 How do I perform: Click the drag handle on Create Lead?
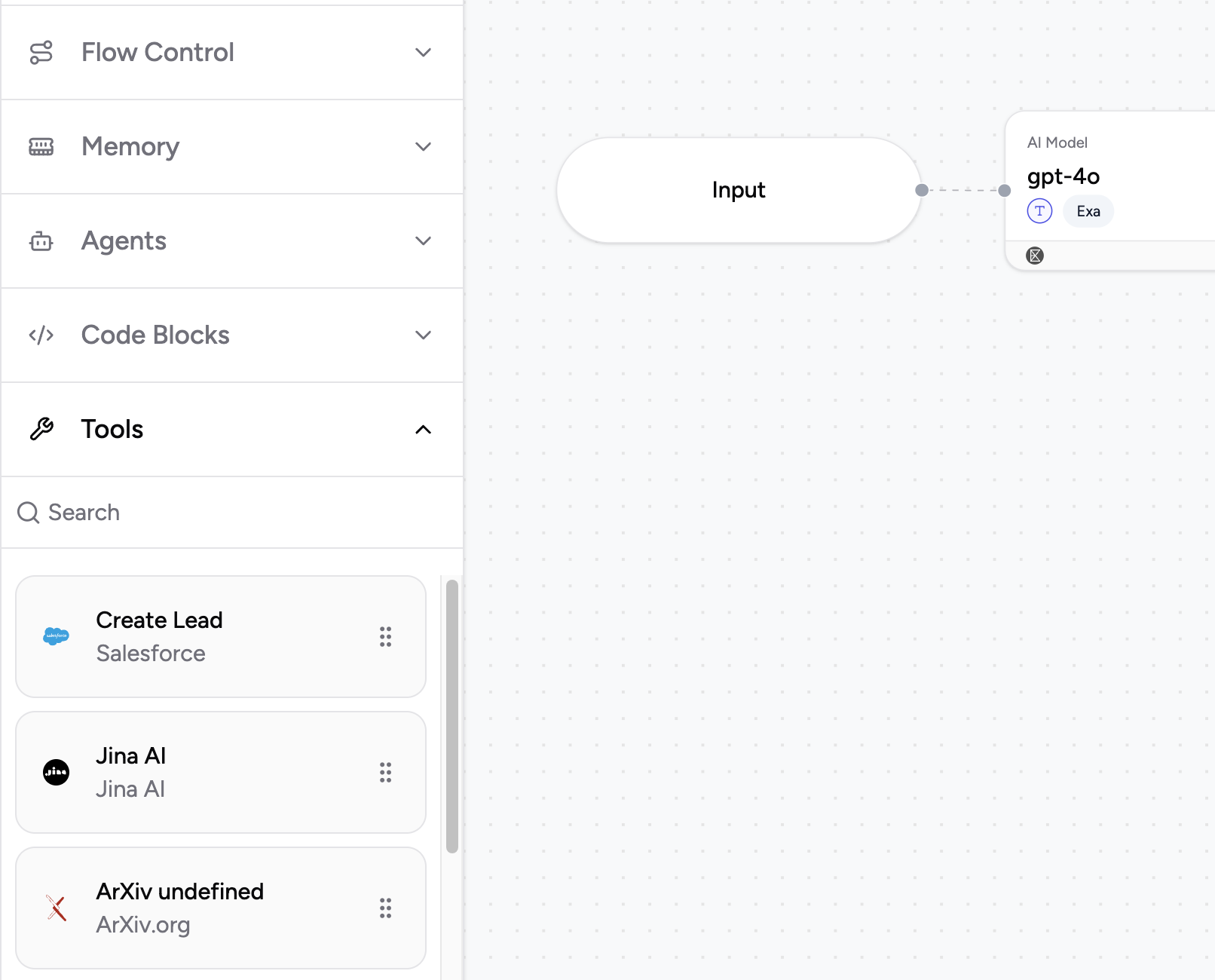[385, 637]
